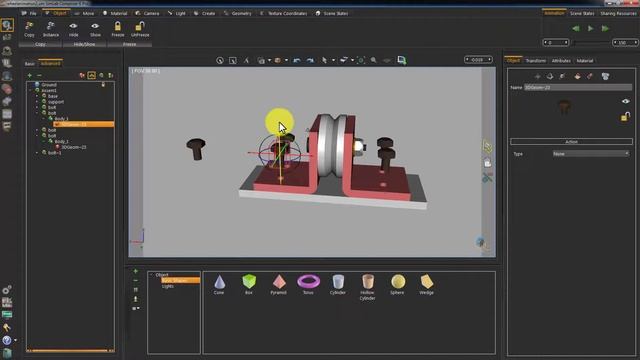Click the Show eye icon in the ribbon

pos(95,26)
